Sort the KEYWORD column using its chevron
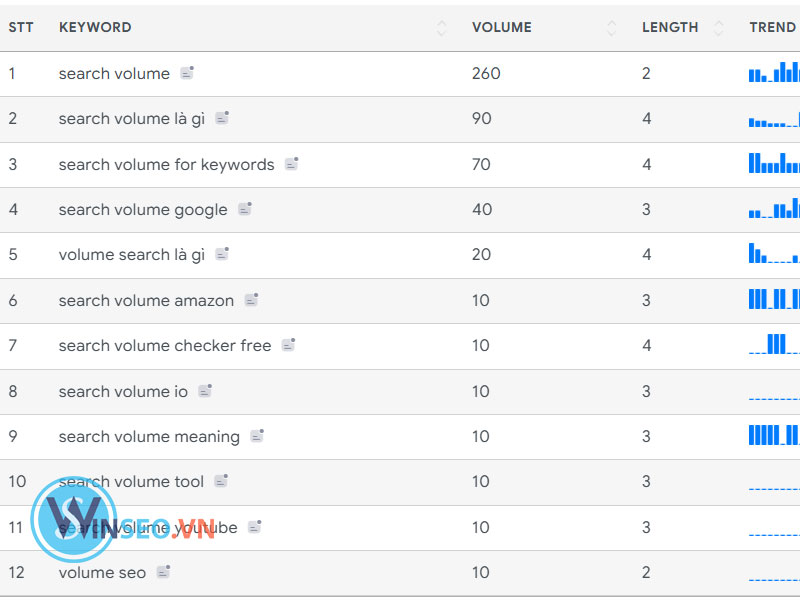Image resolution: width=800 pixels, height=600 pixels. coord(441,28)
